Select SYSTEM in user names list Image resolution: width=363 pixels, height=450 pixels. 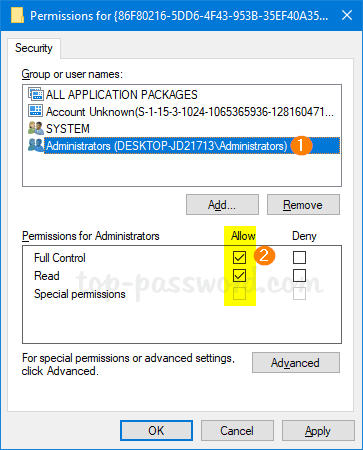tap(68, 129)
